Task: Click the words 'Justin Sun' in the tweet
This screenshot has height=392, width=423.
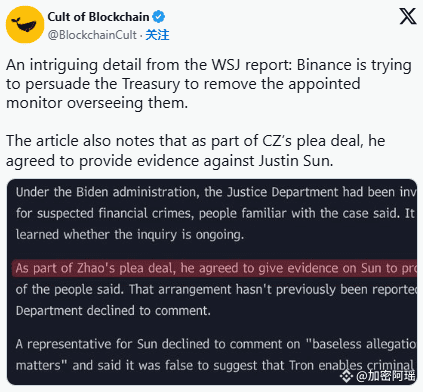Action: (x=295, y=161)
